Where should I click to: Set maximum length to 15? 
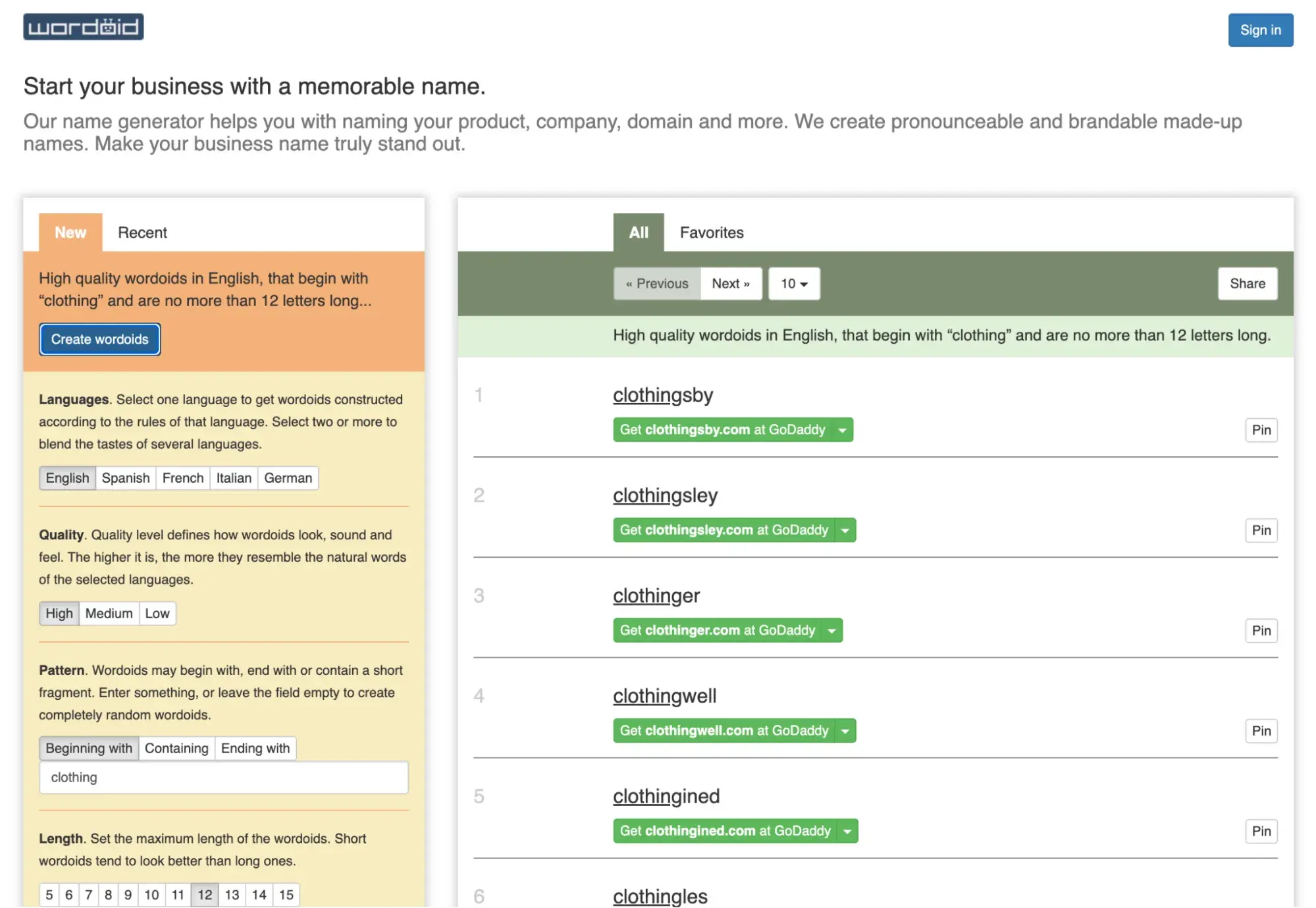point(286,895)
